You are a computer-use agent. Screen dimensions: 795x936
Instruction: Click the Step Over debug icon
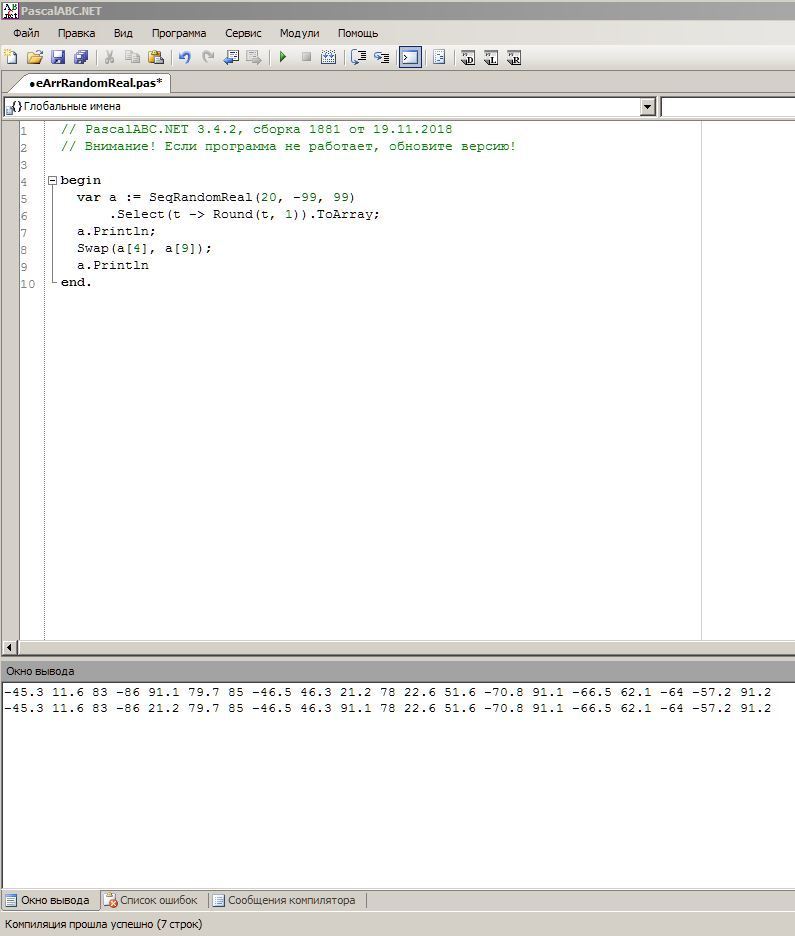358,58
